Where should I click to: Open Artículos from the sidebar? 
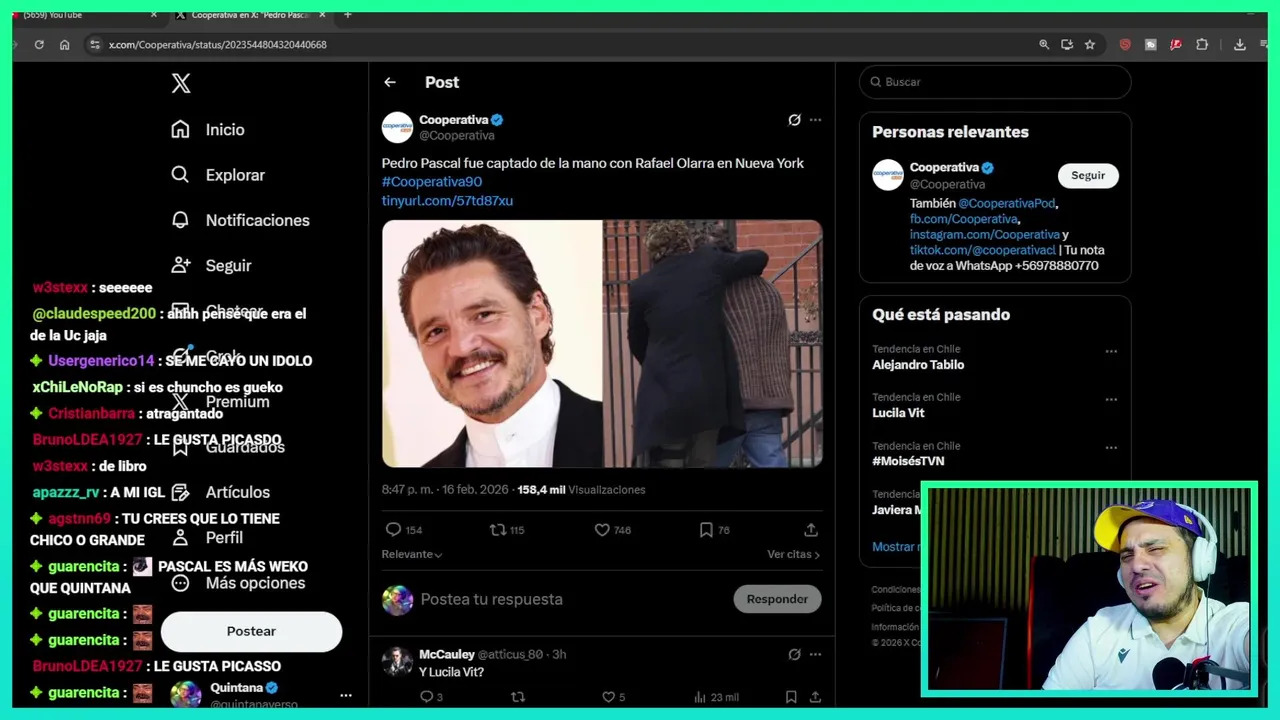tap(220, 492)
